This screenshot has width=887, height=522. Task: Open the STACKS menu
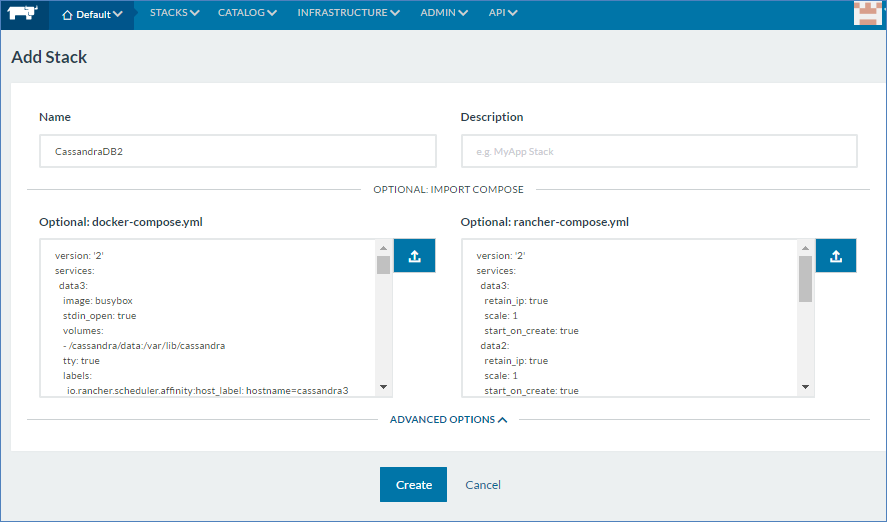pyautogui.click(x=174, y=13)
